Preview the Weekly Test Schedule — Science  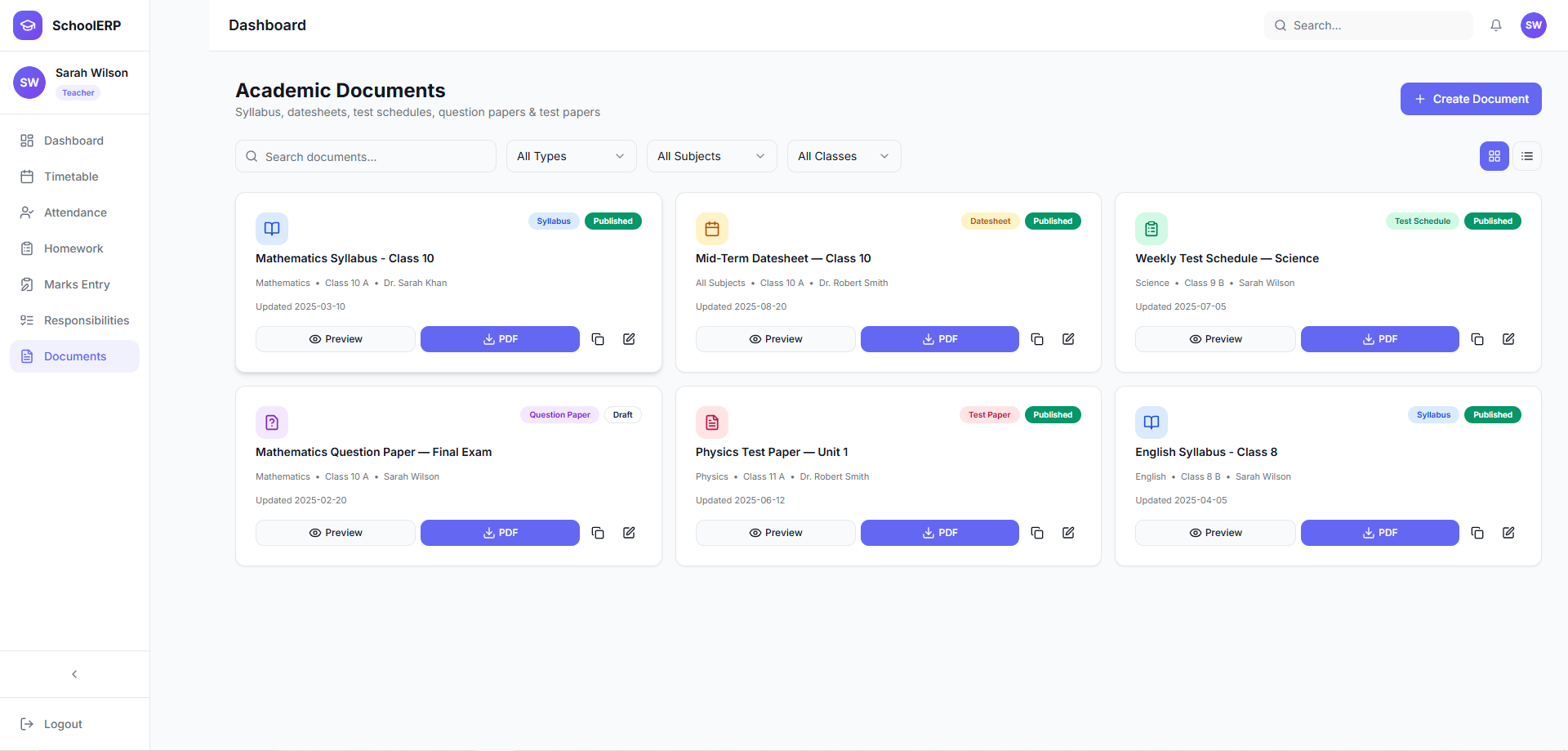point(1215,339)
